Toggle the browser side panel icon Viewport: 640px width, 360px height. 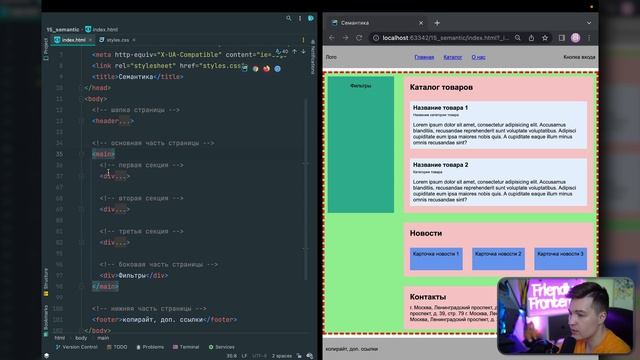click(x=562, y=38)
